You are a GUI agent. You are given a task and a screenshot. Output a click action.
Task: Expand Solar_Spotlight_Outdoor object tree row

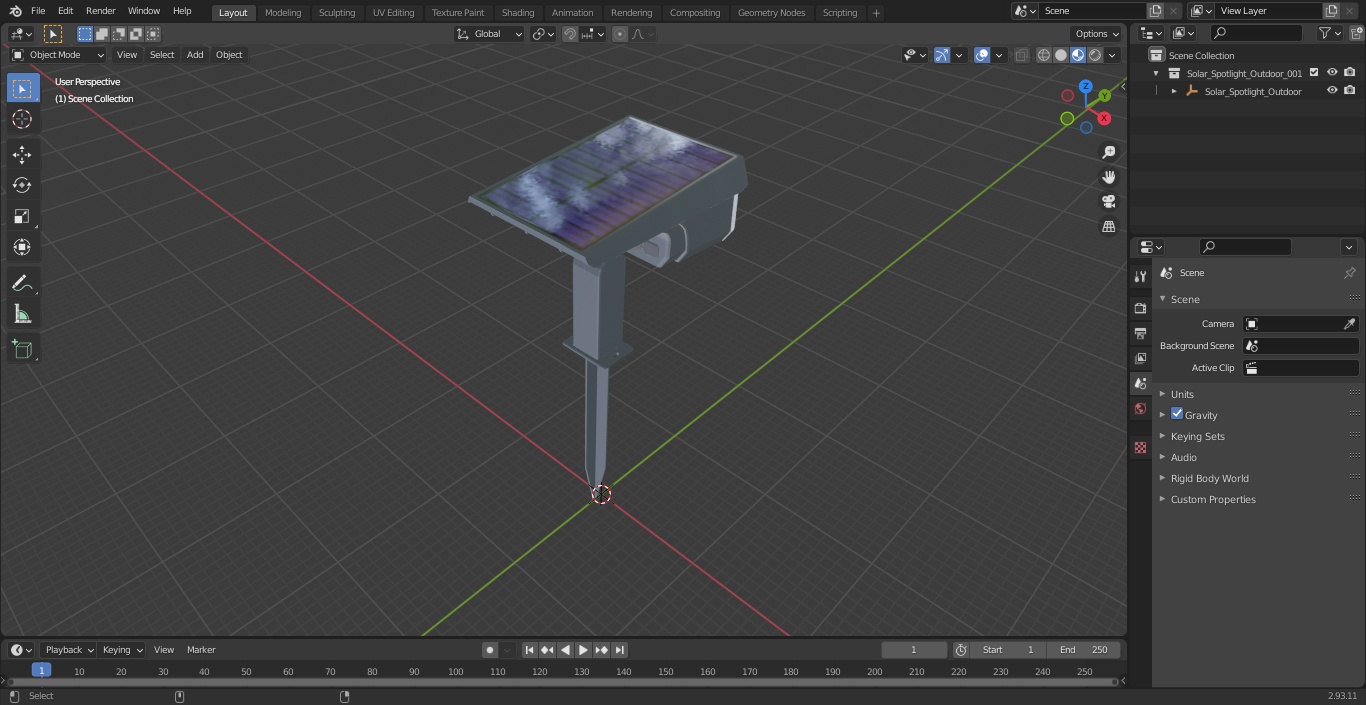pos(1174,91)
